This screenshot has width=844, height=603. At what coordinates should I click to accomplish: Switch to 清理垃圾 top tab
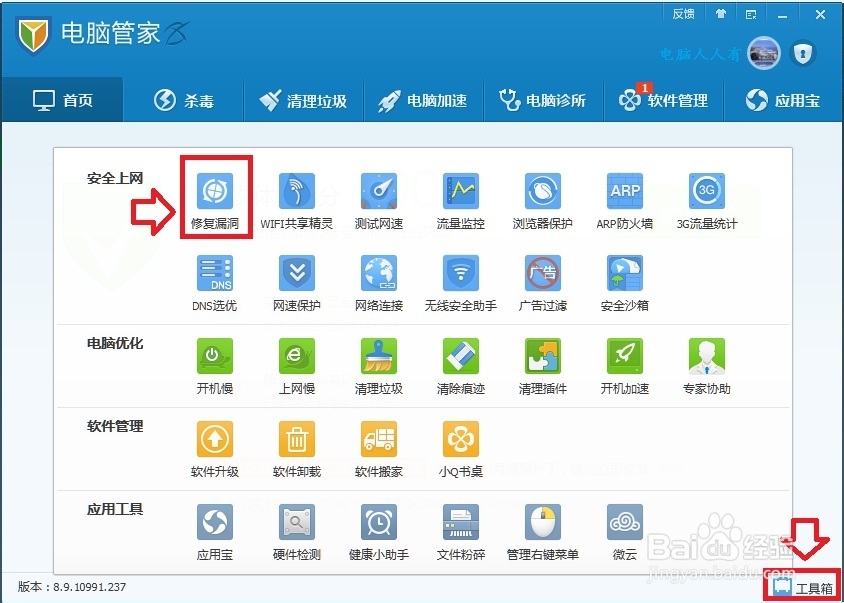point(304,100)
